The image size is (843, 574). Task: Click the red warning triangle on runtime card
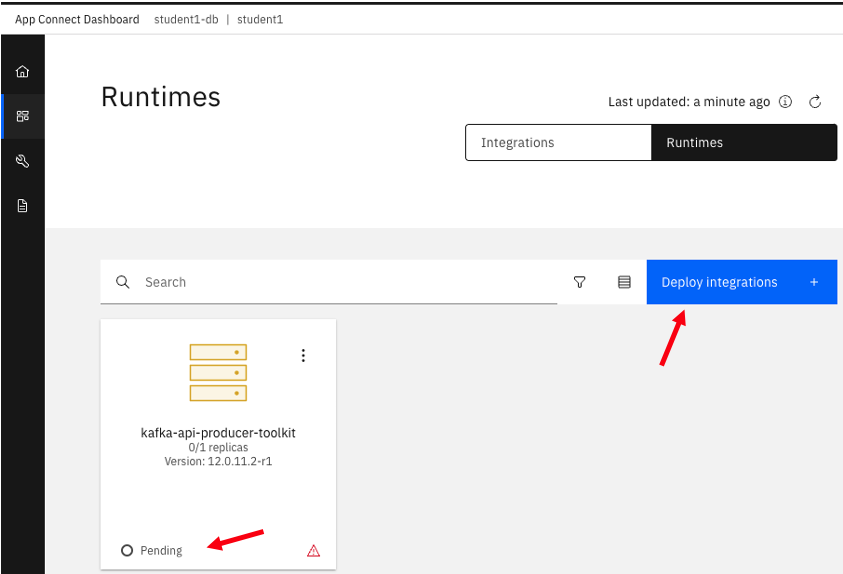(313, 550)
